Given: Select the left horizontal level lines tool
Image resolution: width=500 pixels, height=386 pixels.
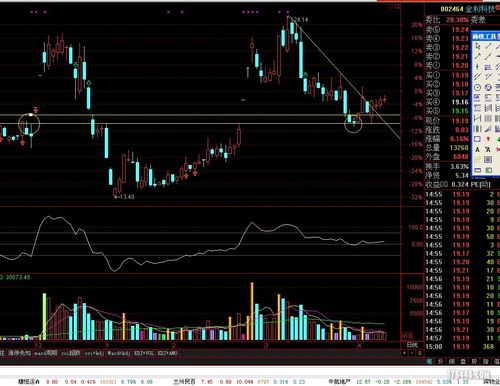Looking at the screenshot, I should [478, 108].
